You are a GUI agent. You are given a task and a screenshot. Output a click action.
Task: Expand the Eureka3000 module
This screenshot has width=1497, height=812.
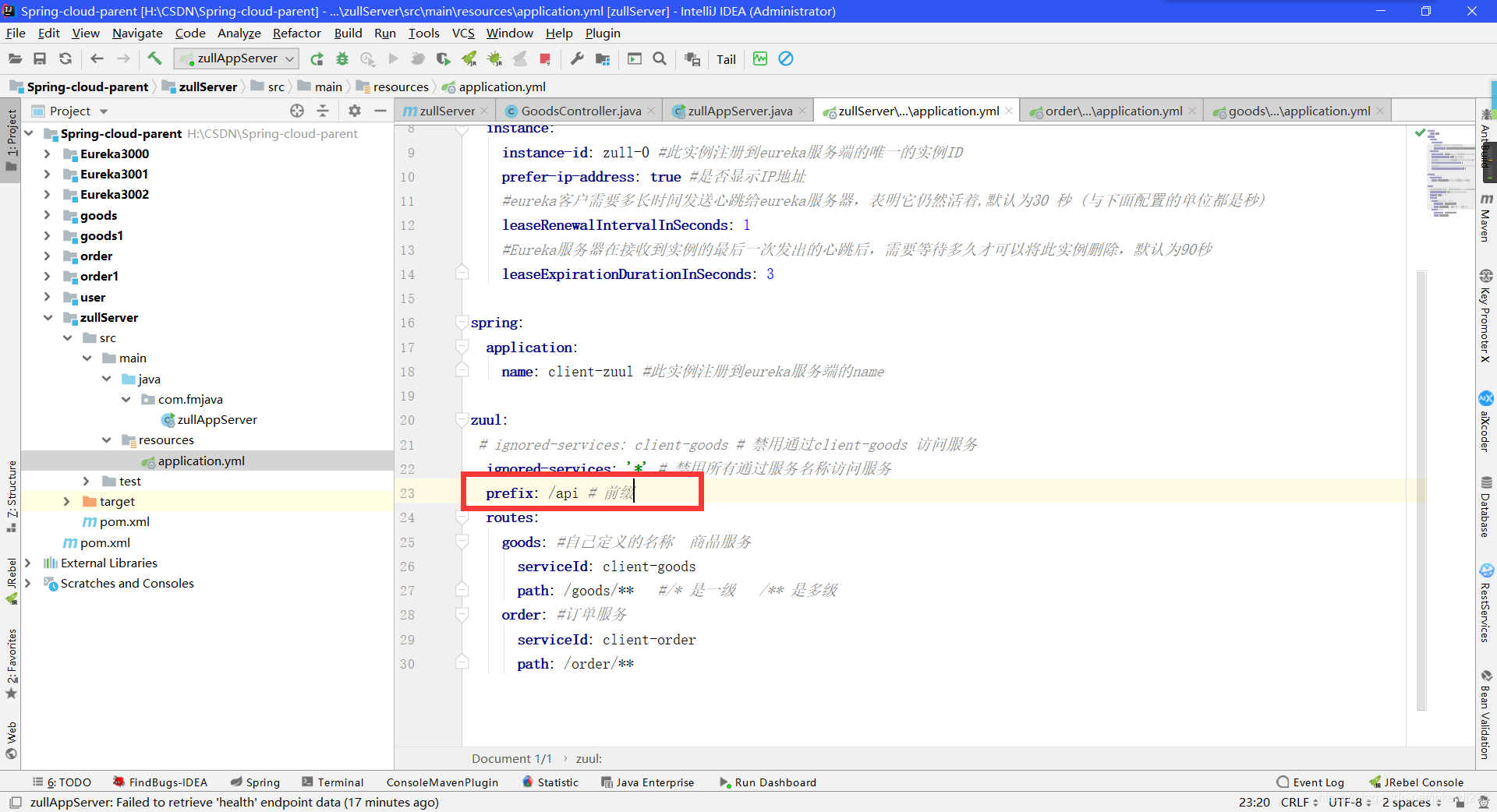coord(47,154)
